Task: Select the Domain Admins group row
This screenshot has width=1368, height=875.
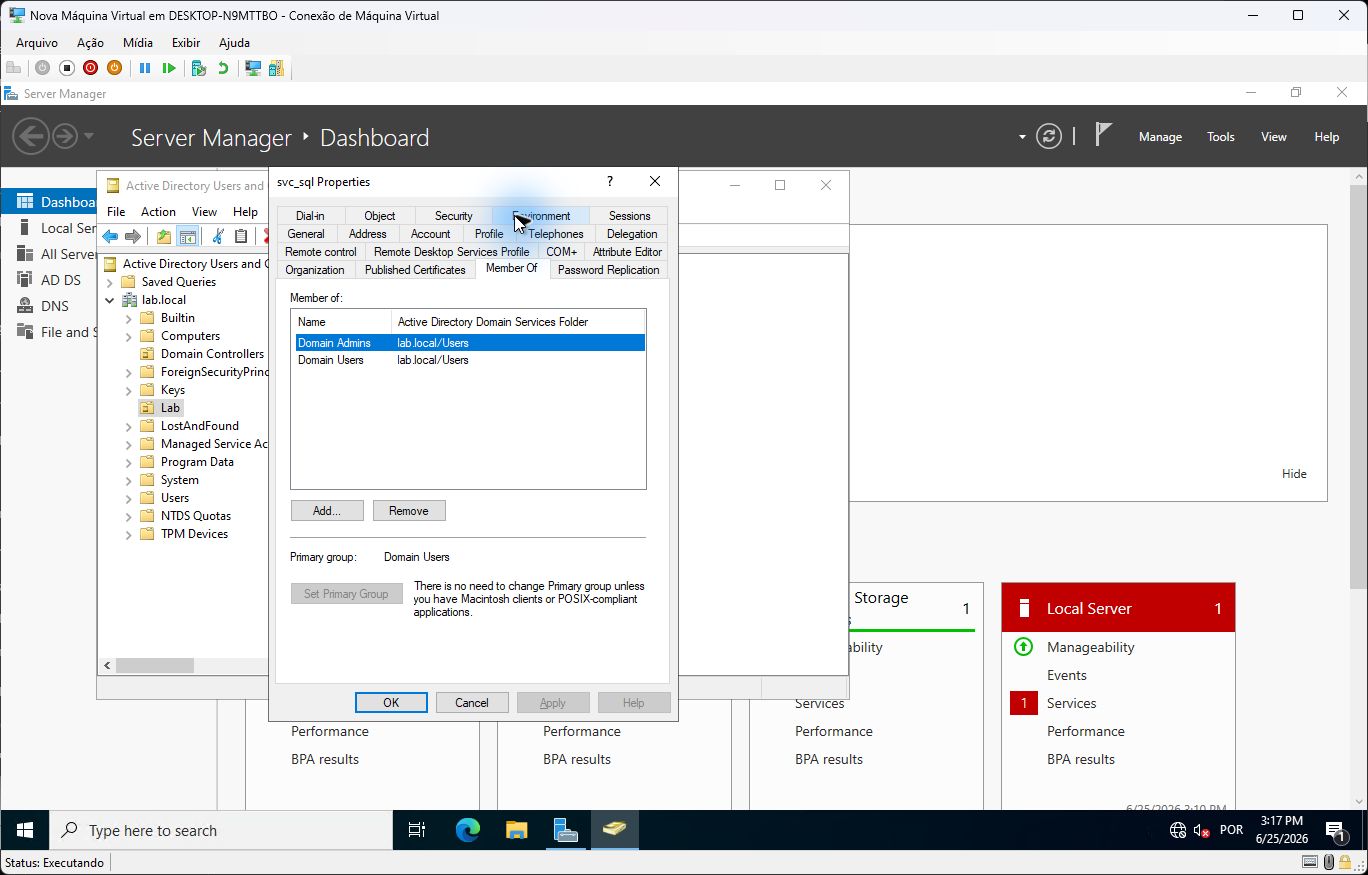Action: (x=468, y=343)
